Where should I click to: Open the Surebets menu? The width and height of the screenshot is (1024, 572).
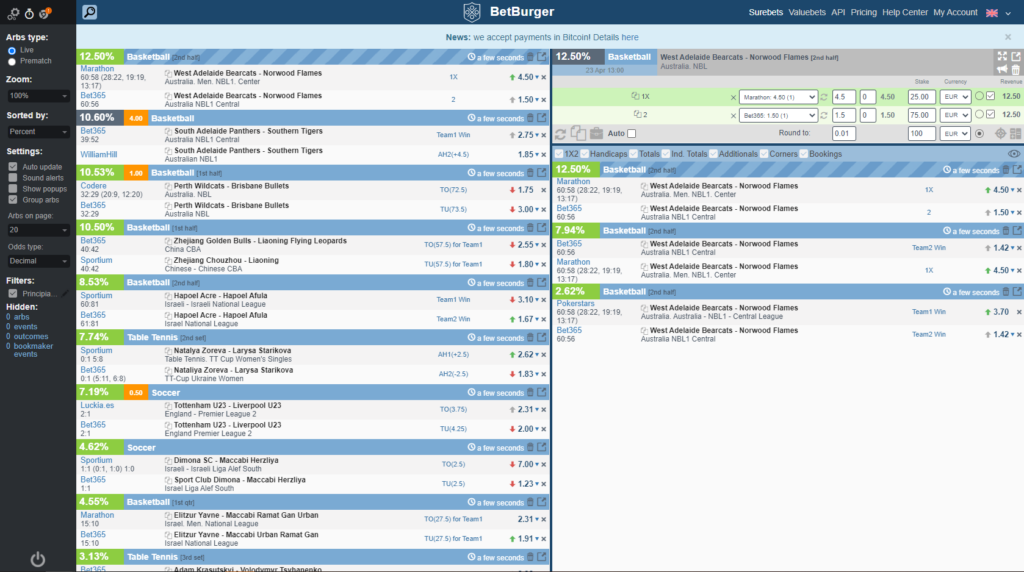click(x=765, y=12)
